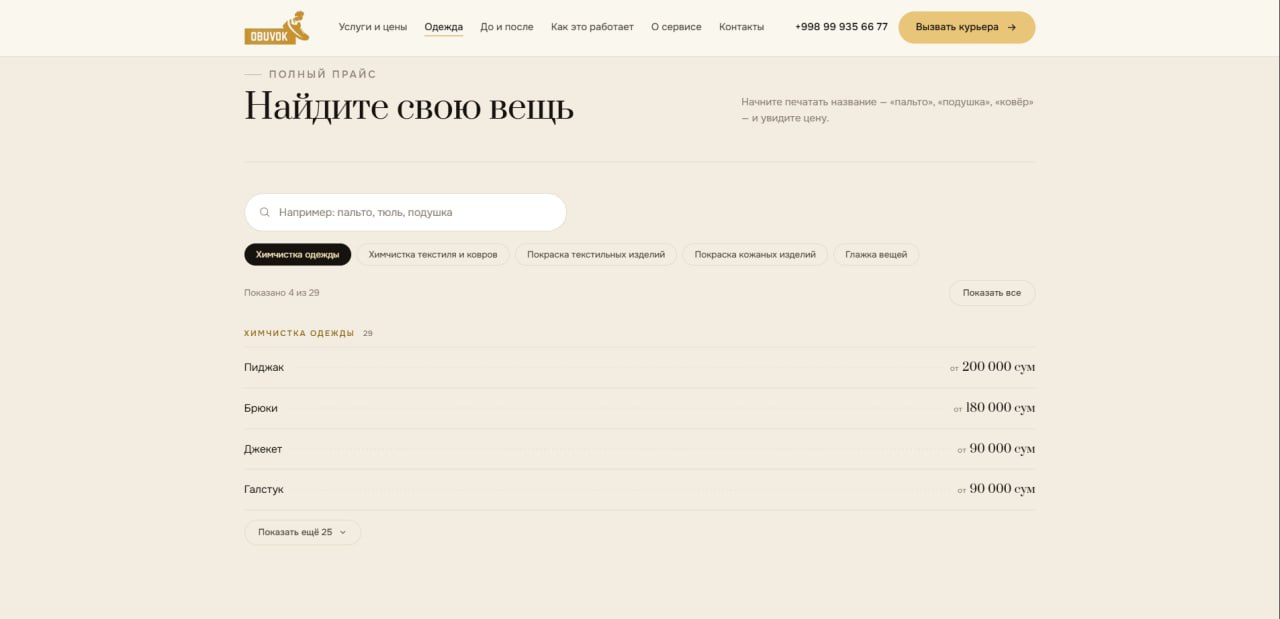
Task: Click the search magnifier icon
Action: 265,212
